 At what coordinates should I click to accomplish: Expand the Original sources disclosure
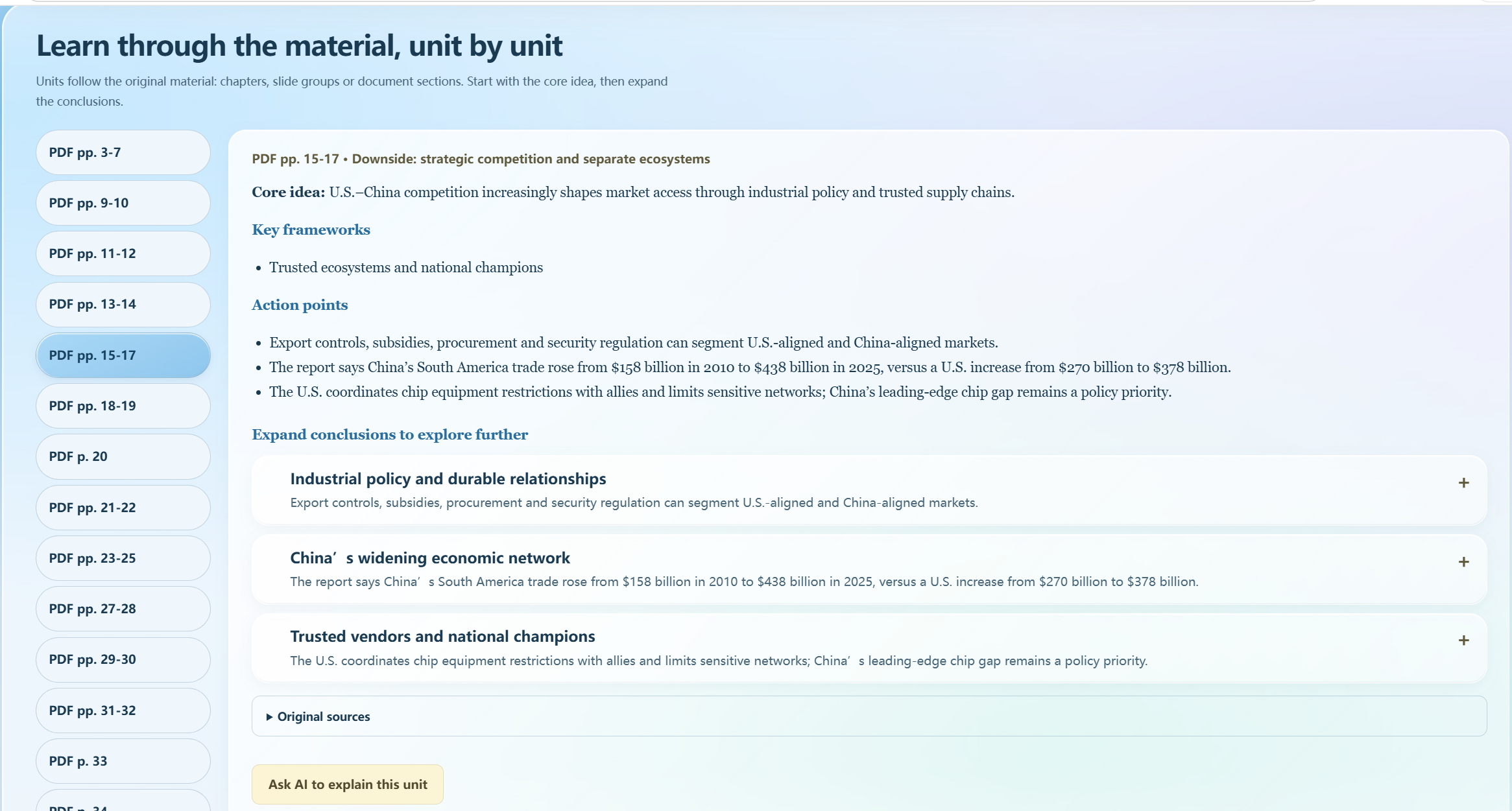pos(869,716)
